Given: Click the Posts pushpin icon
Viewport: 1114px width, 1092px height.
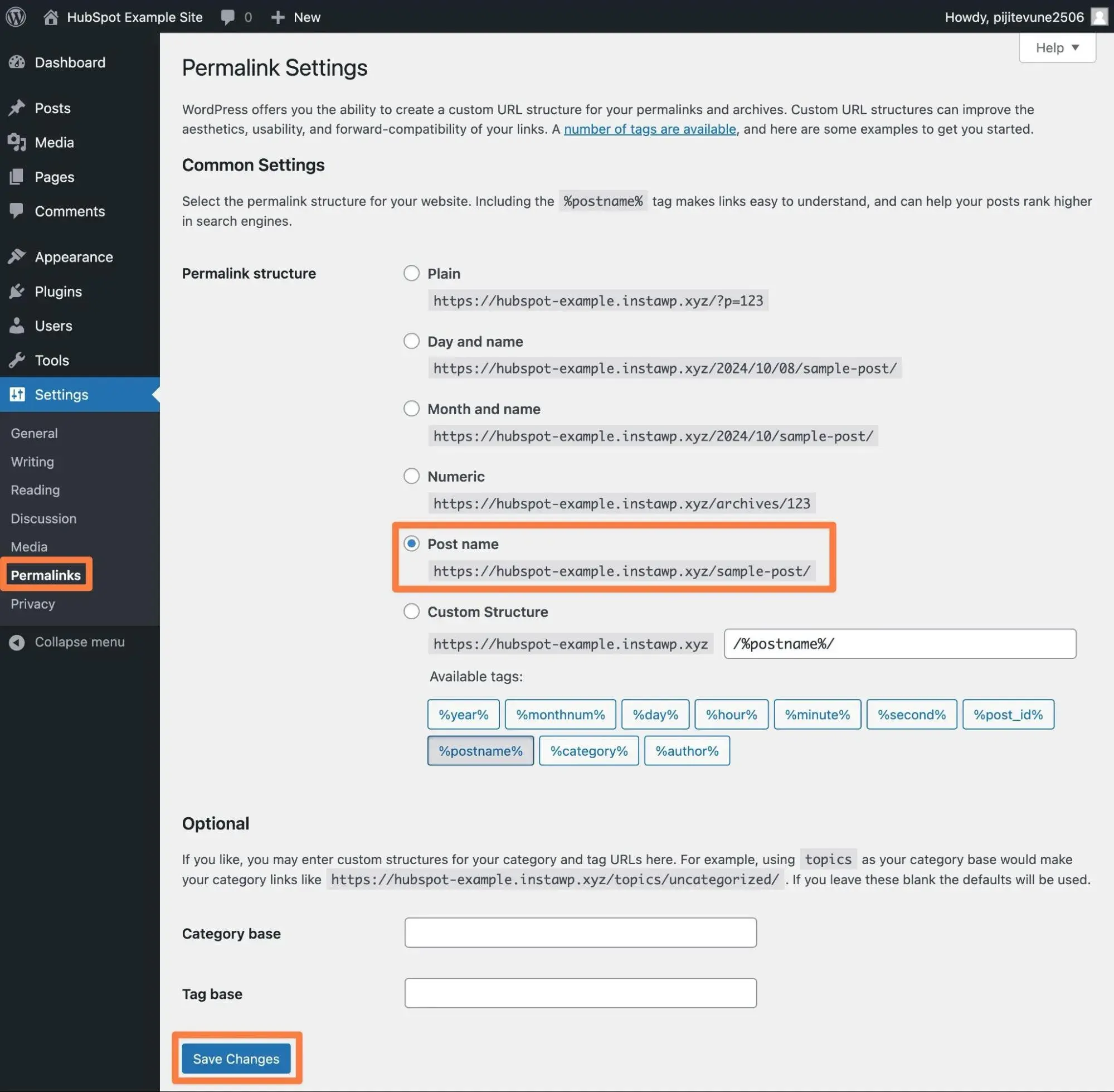Looking at the screenshot, I should [17, 108].
